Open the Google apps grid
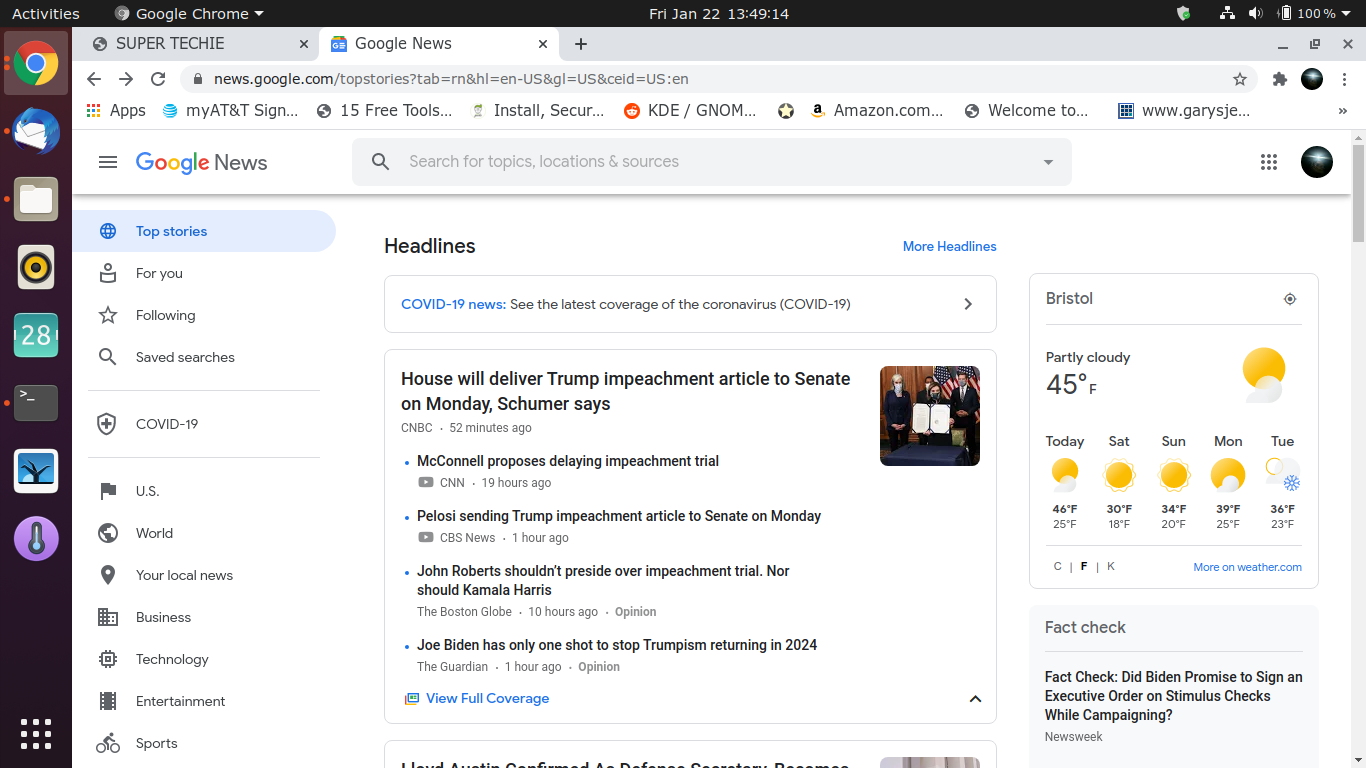The height and width of the screenshot is (768, 1366). point(1269,162)
